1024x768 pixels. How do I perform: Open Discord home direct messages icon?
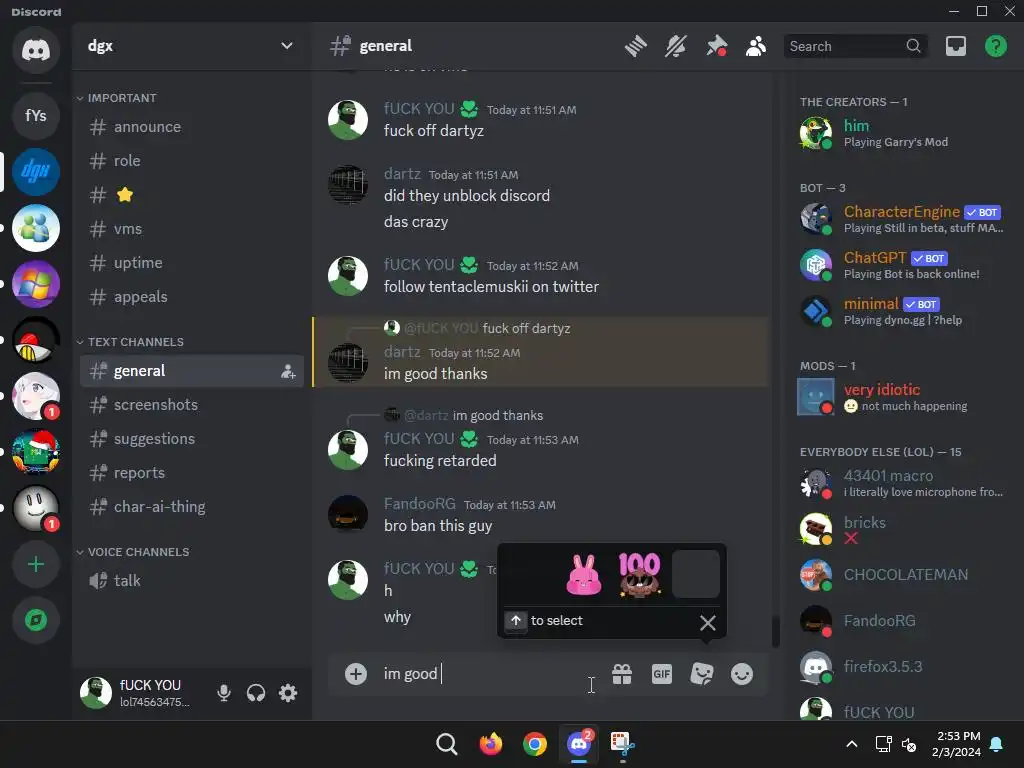coord(36,50)
